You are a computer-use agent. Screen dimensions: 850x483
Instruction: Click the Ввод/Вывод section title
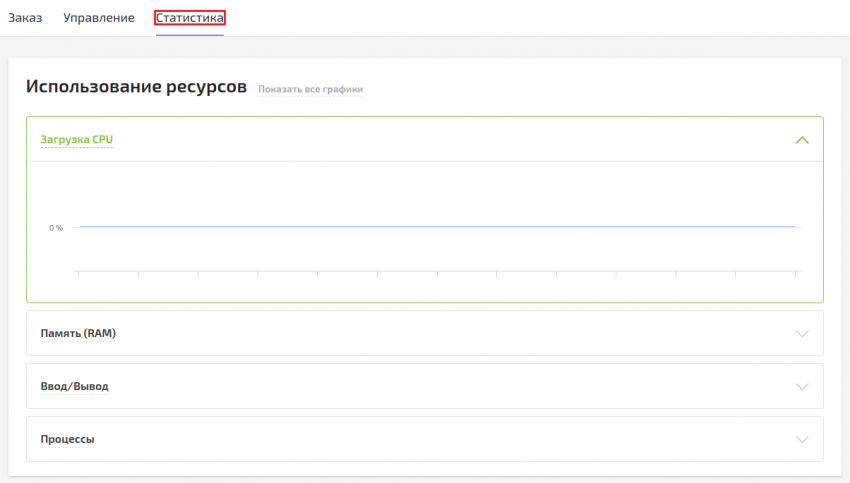pos(74,386)
